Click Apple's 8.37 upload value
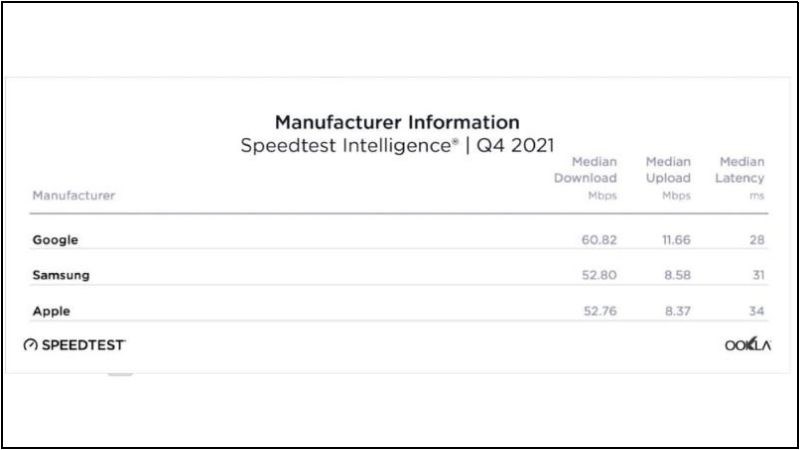Screen dimensions: 800x450 [x=675, y=311]
